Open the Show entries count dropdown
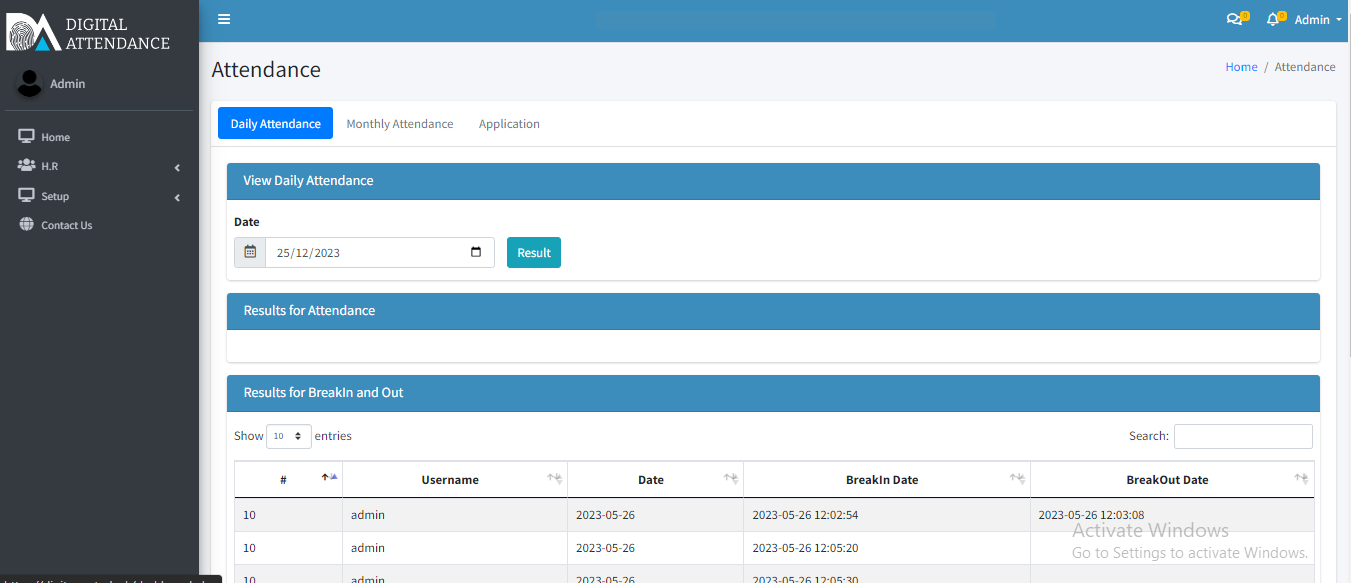The image size is (1351, 583). click(x=288, y=436)
